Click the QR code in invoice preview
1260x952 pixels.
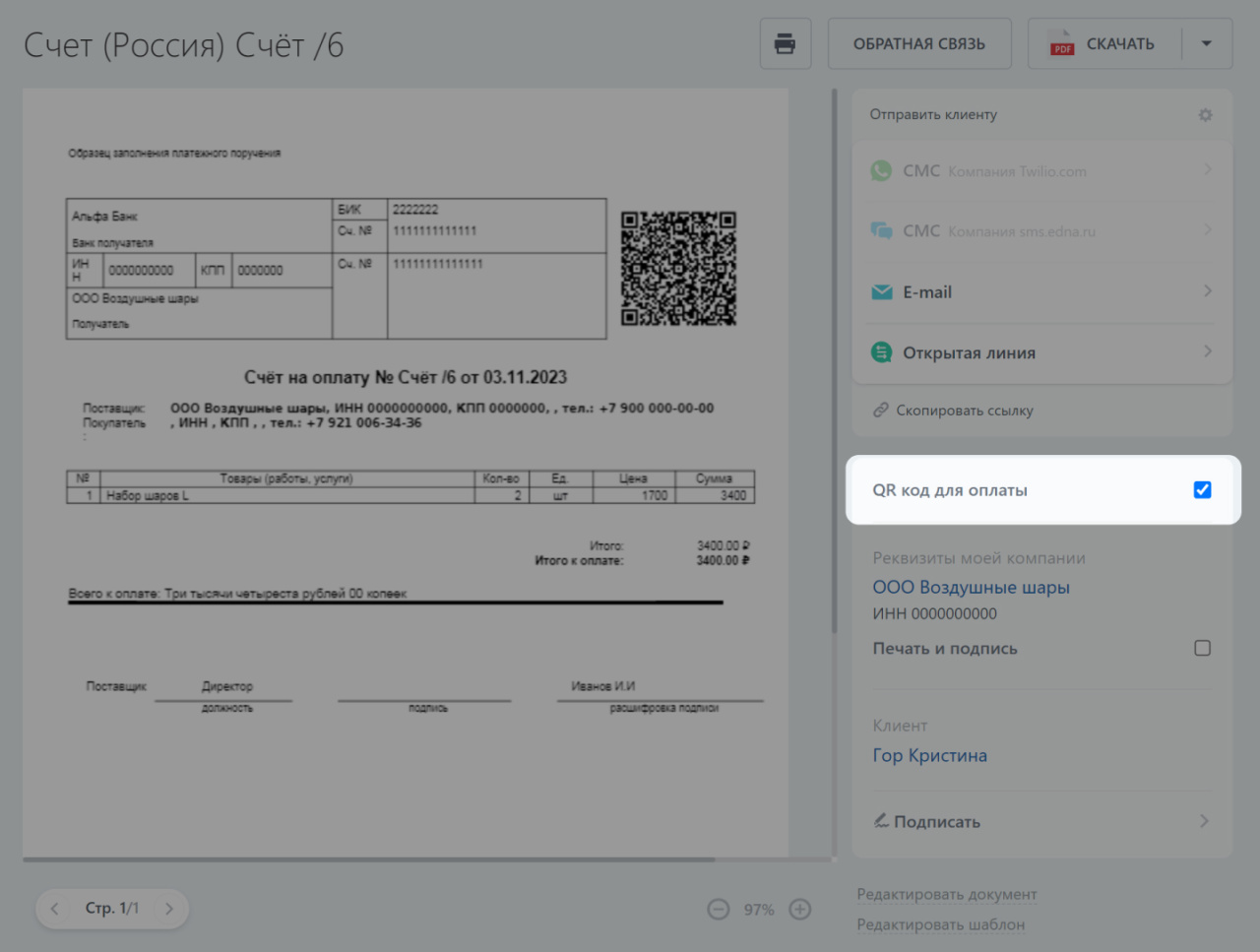tap(678, 268)
